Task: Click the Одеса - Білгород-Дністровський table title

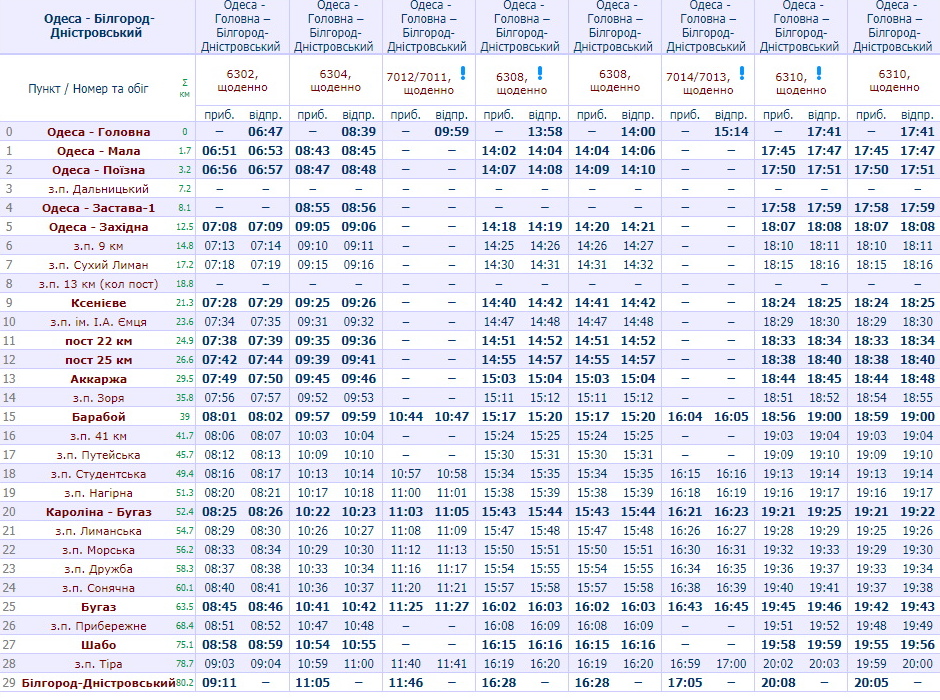Action: pyautogui.click(x=96, y=26)
